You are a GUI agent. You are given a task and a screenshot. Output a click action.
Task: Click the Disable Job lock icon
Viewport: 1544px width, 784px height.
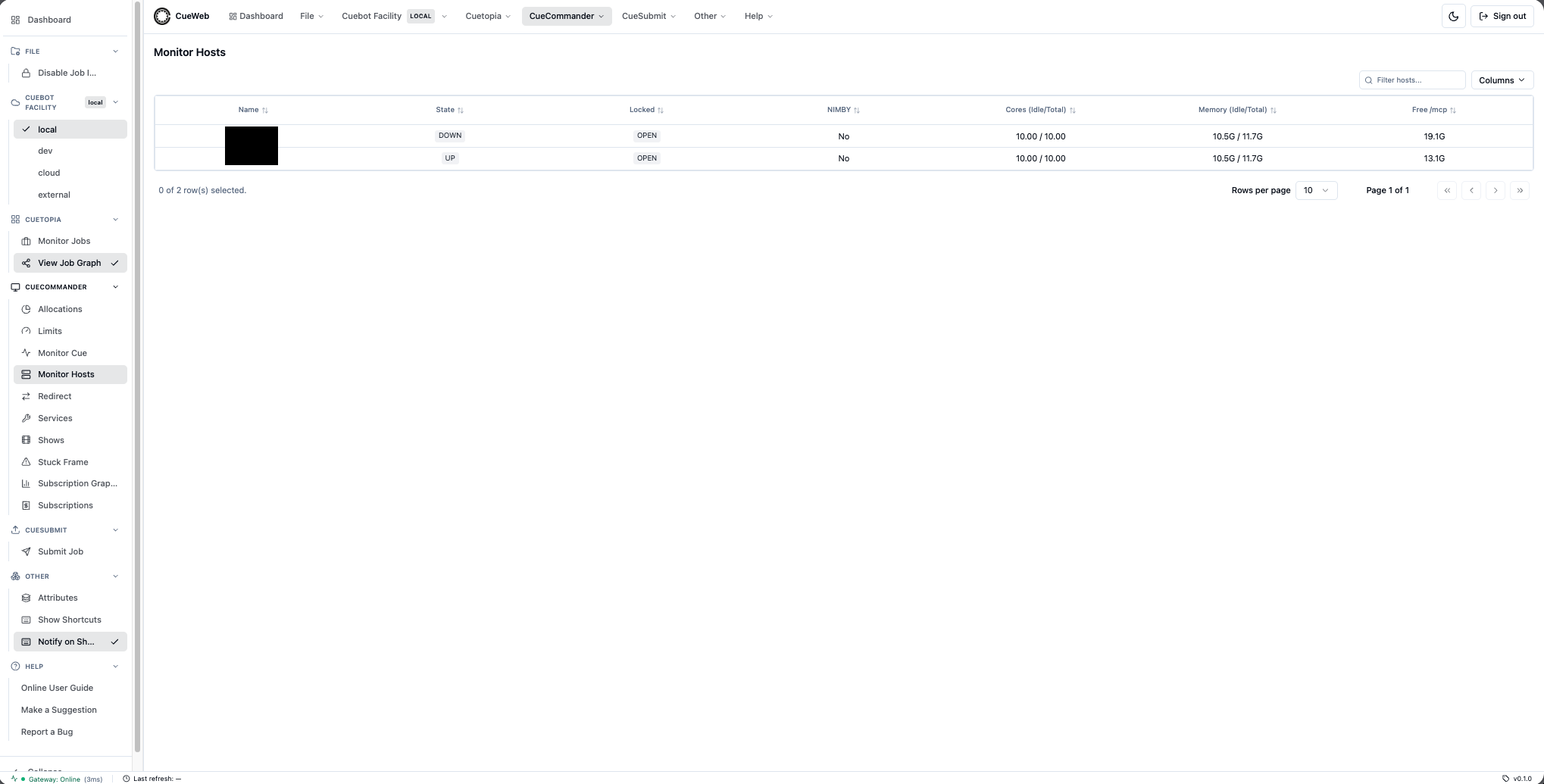26,73
